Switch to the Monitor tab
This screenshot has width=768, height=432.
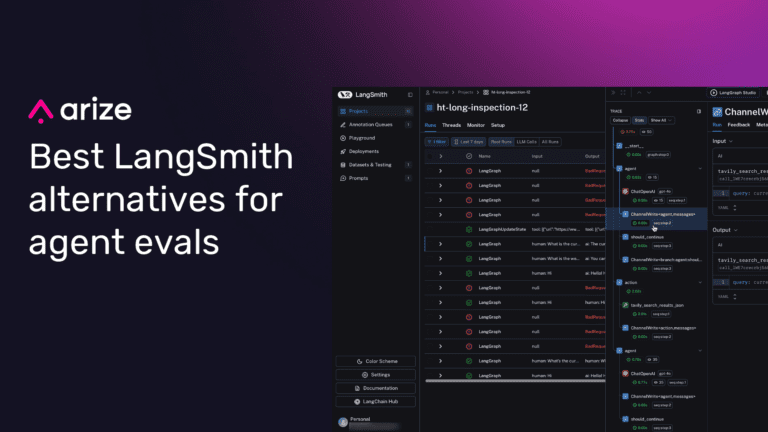point(476,125)
